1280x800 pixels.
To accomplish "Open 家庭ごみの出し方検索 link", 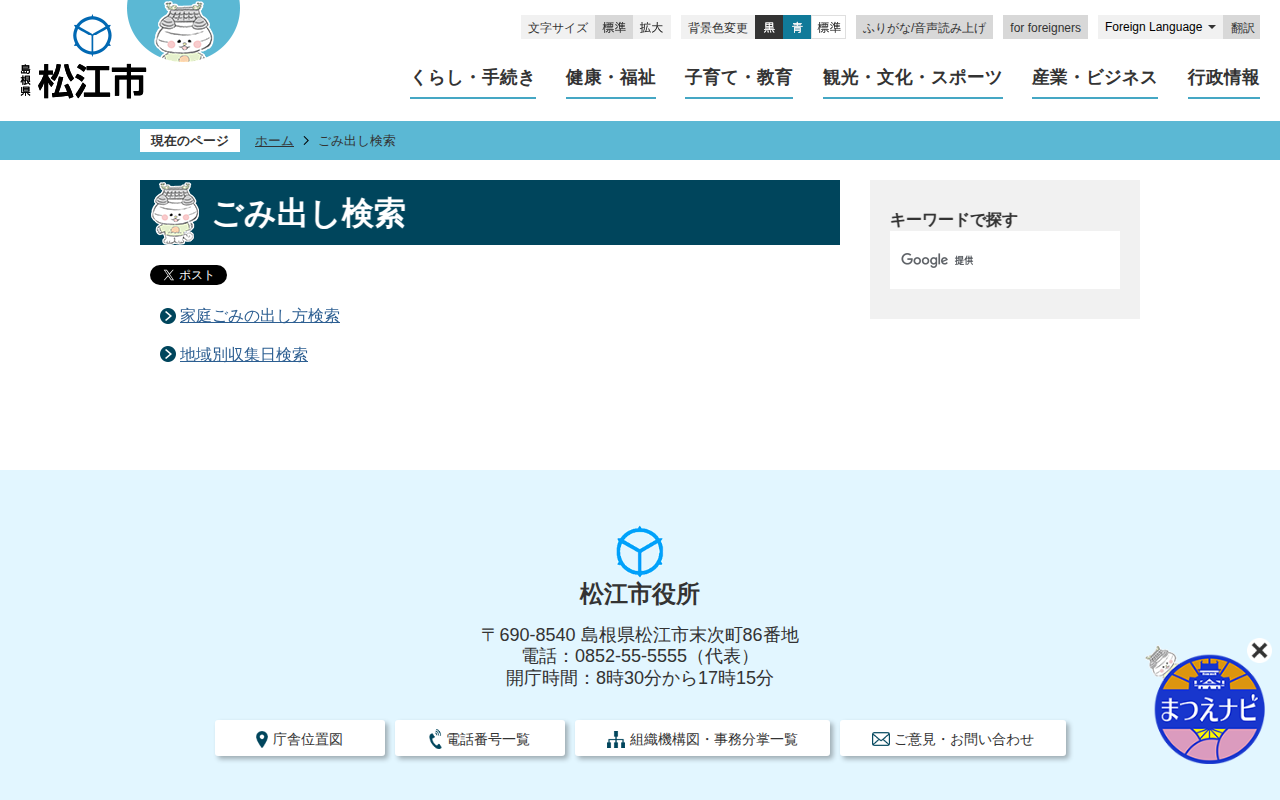I will pyautogui.click(x=260, y=316).
